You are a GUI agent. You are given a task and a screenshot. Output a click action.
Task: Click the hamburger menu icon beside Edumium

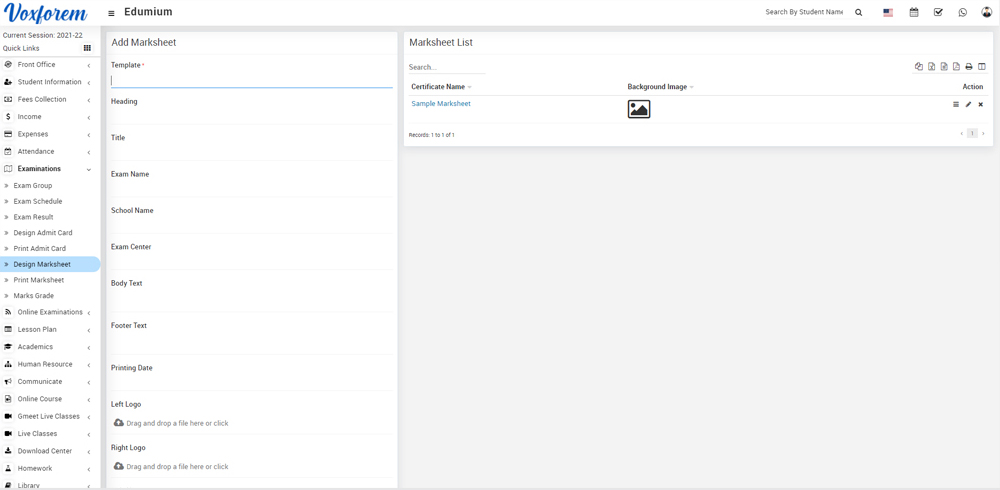pyautogui.click(x=111, y=13)
